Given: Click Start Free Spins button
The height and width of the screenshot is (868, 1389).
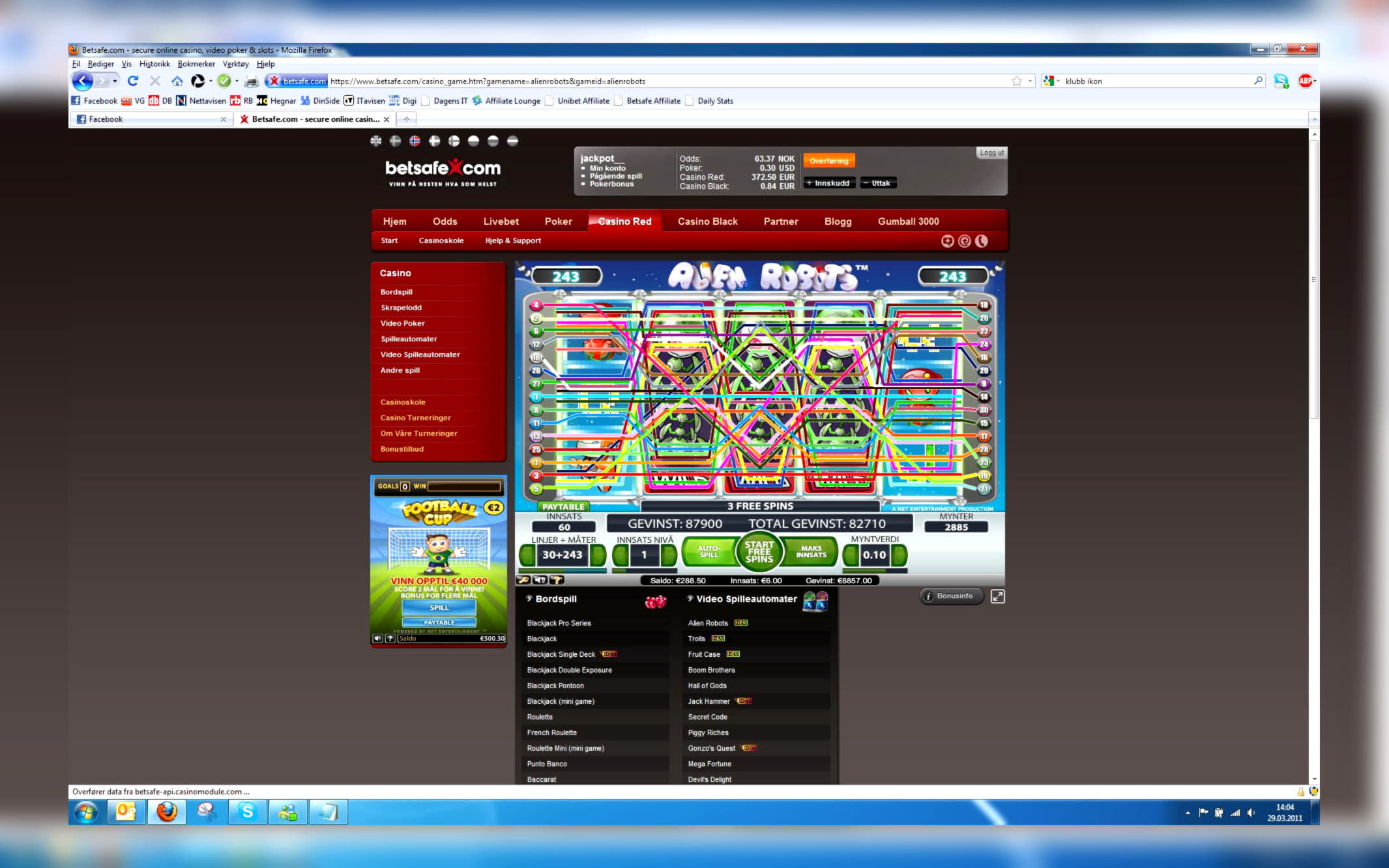Looking at the screenshot, I should (759, 551).
